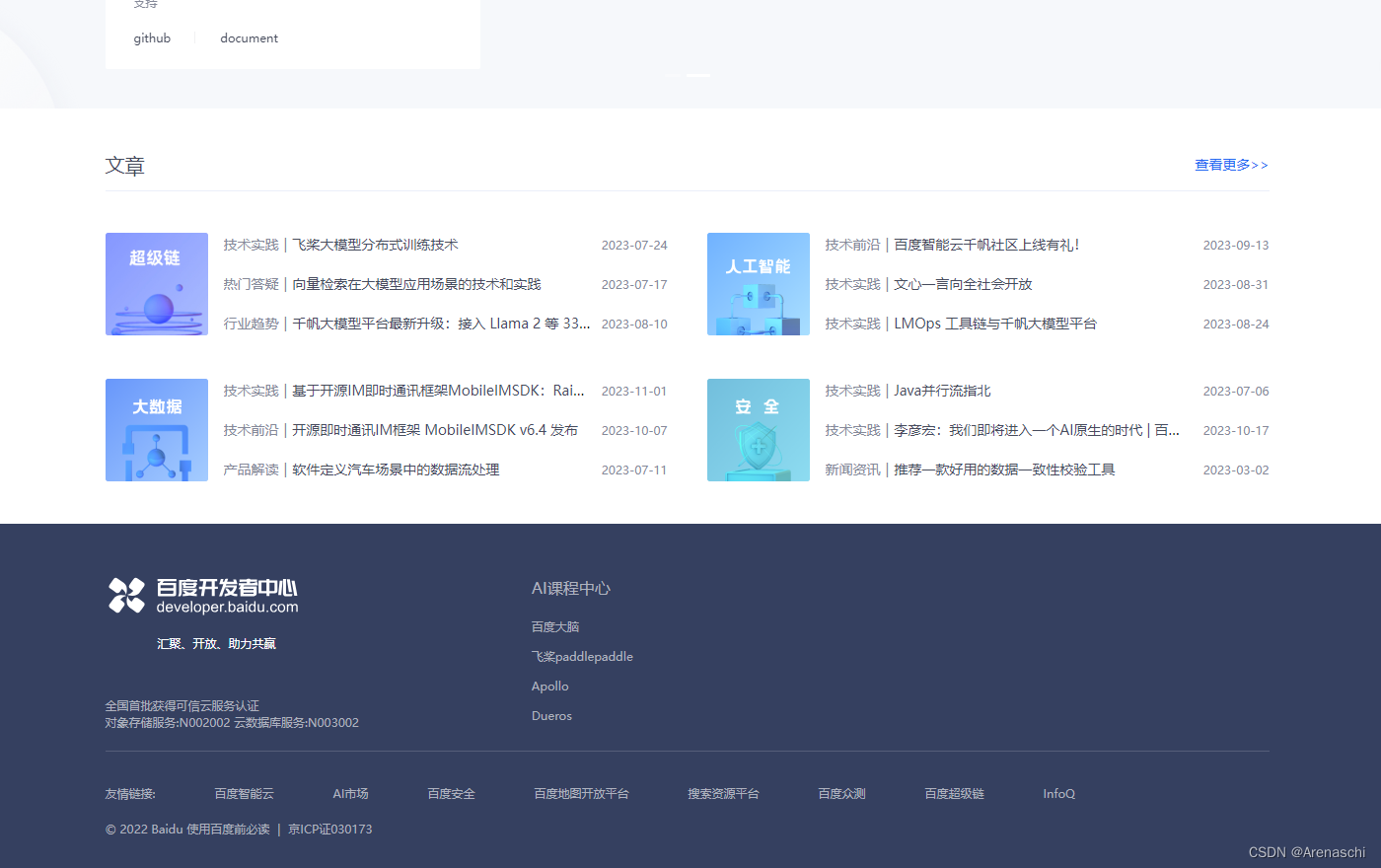The image size is (1381, 868).
Task: Open 百度安全 friendly link
Action: 451,793
